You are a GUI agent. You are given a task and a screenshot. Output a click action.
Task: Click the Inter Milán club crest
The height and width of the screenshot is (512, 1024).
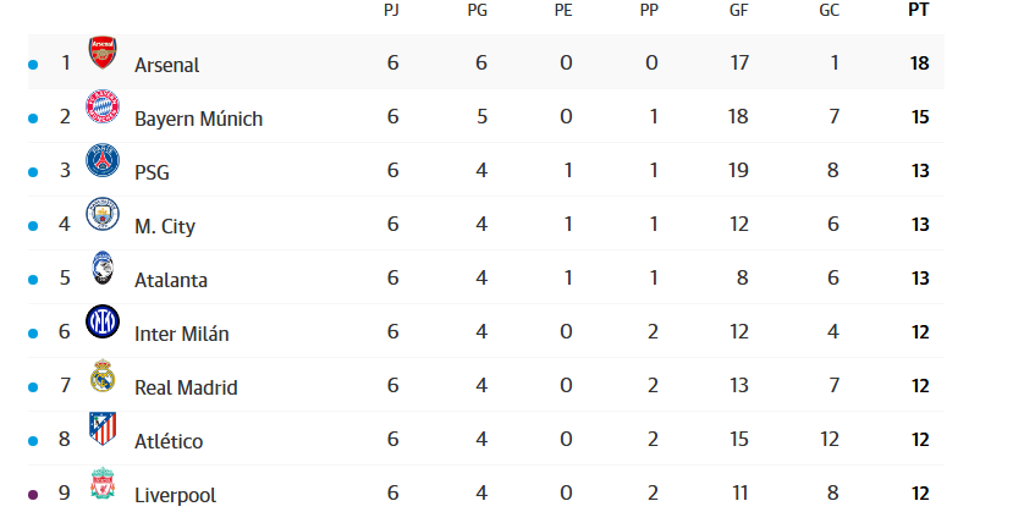coord(102,321)
